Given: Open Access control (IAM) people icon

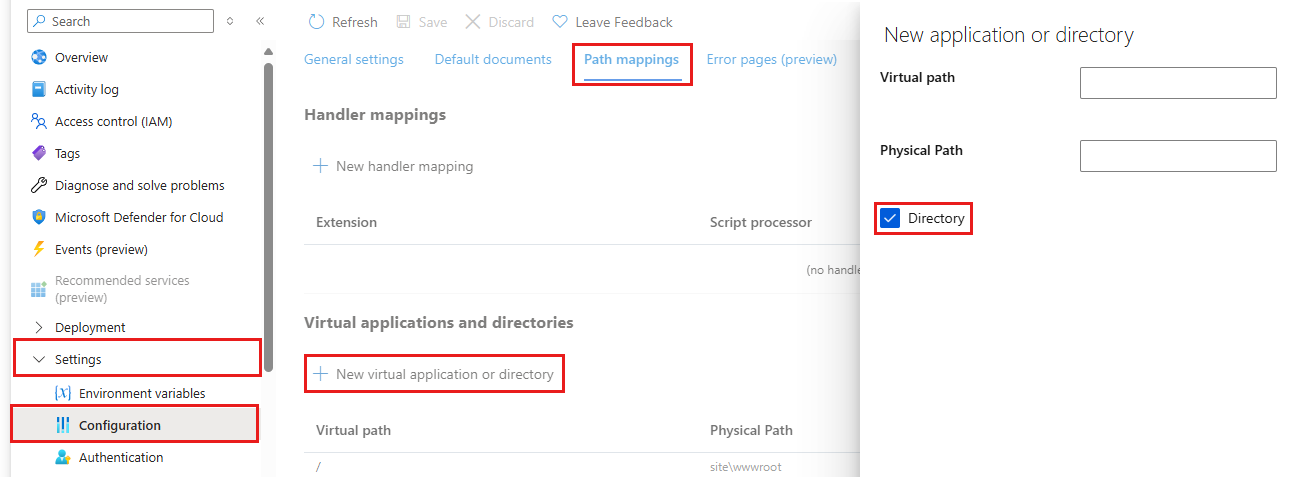Looking at the screenshot, I should click(x=39, y=121).
